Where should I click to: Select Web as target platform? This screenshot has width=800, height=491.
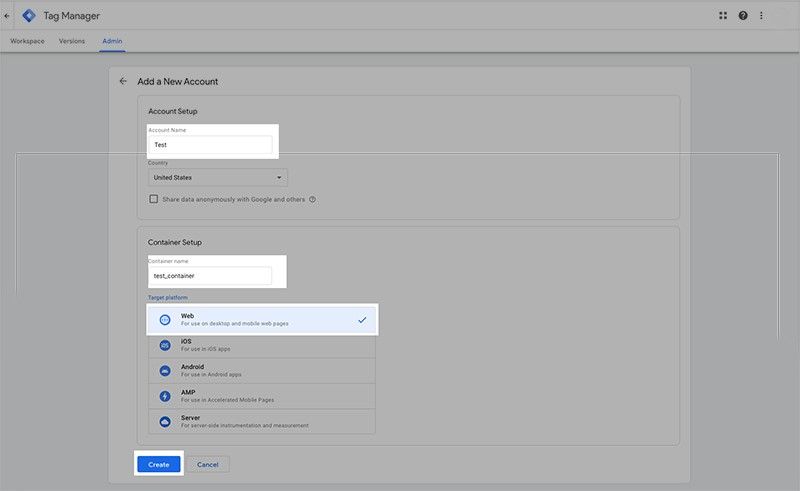[x=262, y=320]
